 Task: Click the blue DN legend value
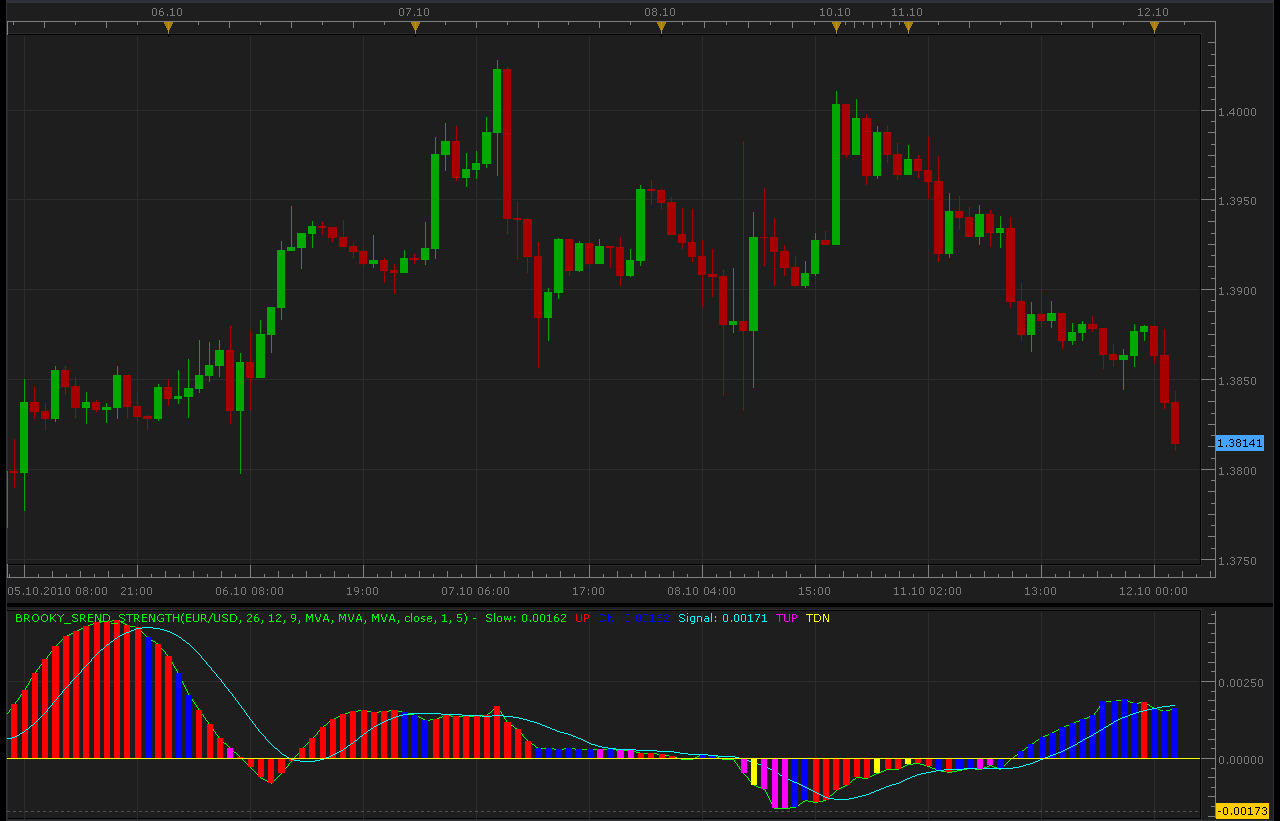(x=634, y=618)
